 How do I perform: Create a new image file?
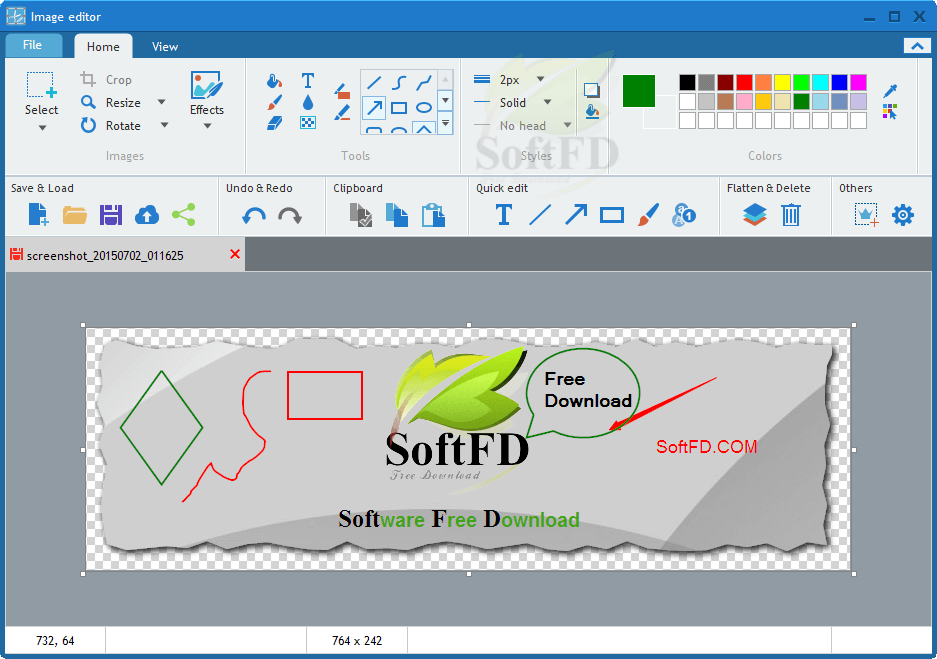[x=38, y=214]
